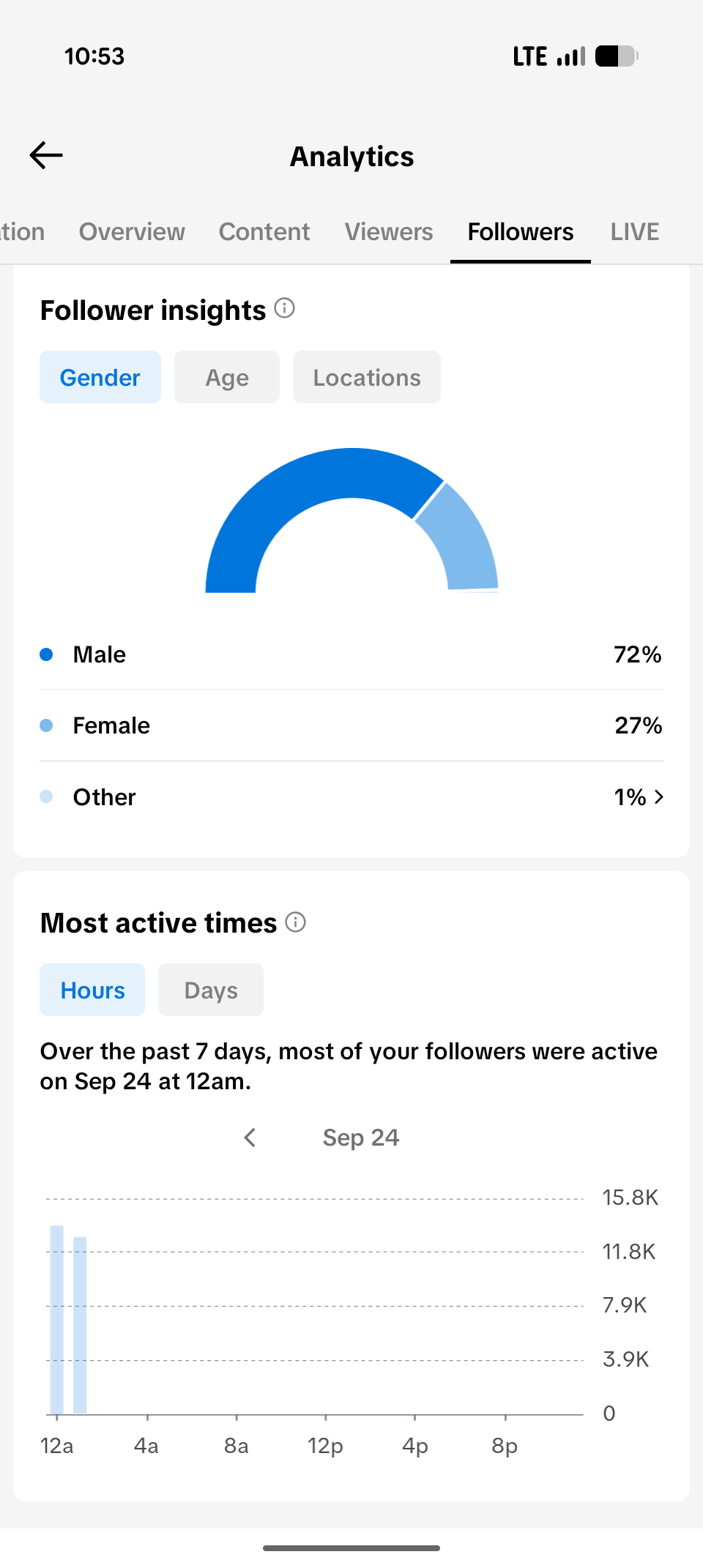The width and height of the screenshot is (703, 1568).
Task: Open the Content tab
Action: click(264, 232)
